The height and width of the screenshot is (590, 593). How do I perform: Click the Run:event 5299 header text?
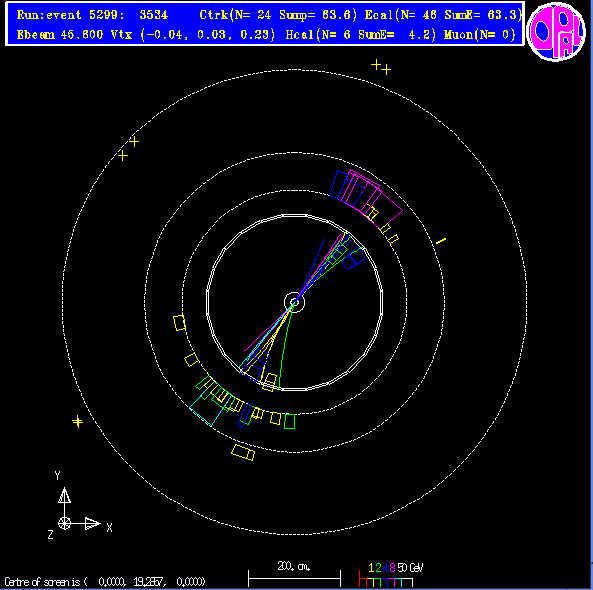[92, 15]
